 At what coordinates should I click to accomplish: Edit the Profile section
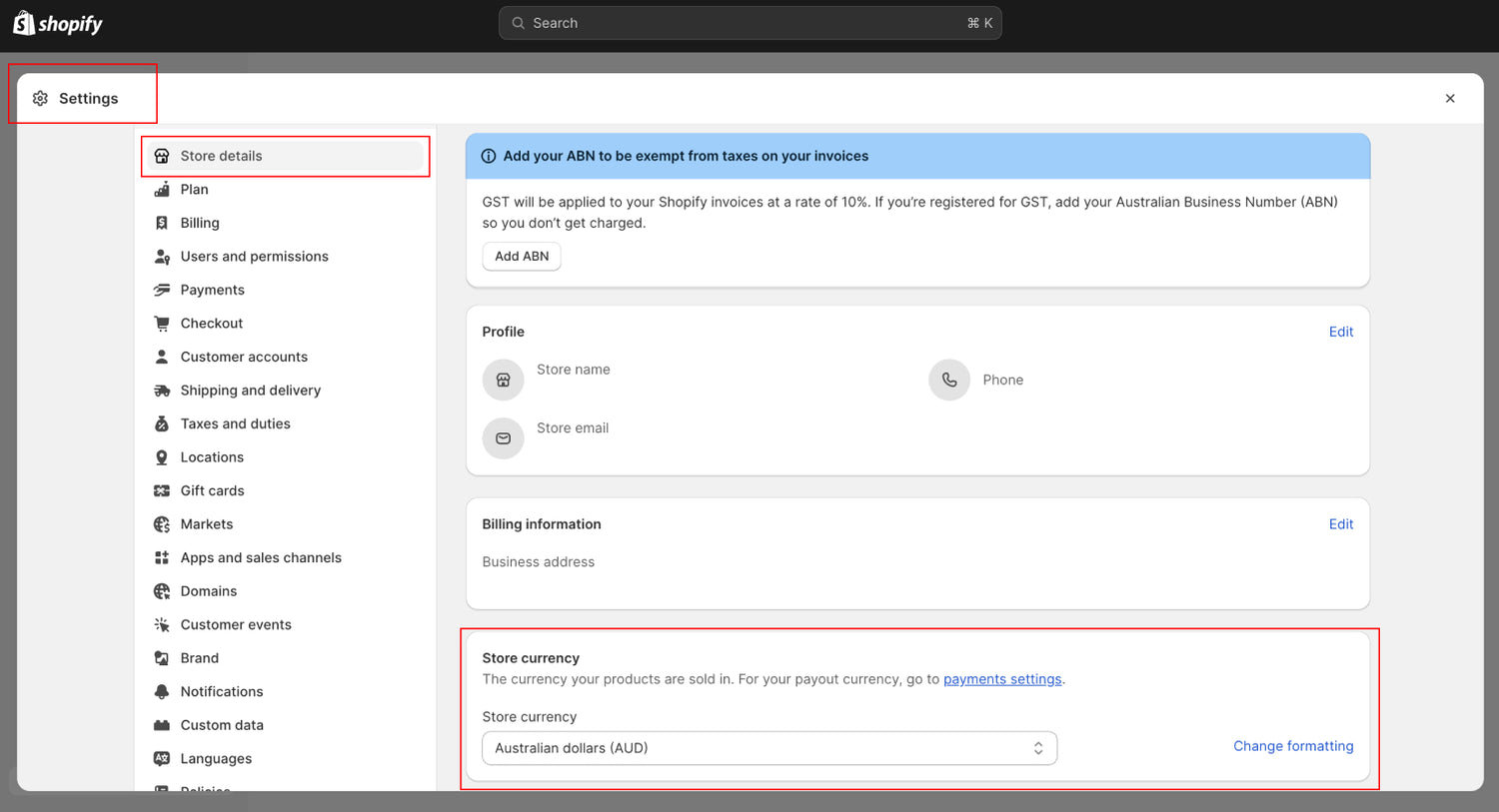click(x=1340, y=332)
